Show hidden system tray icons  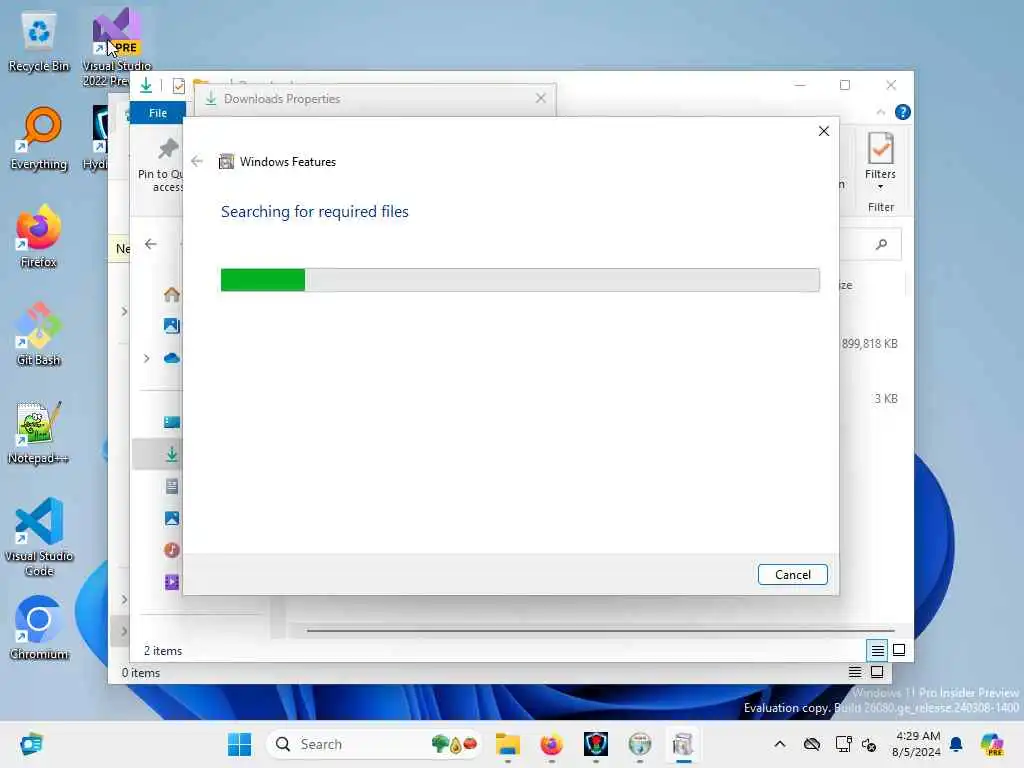tap(780, 744)
